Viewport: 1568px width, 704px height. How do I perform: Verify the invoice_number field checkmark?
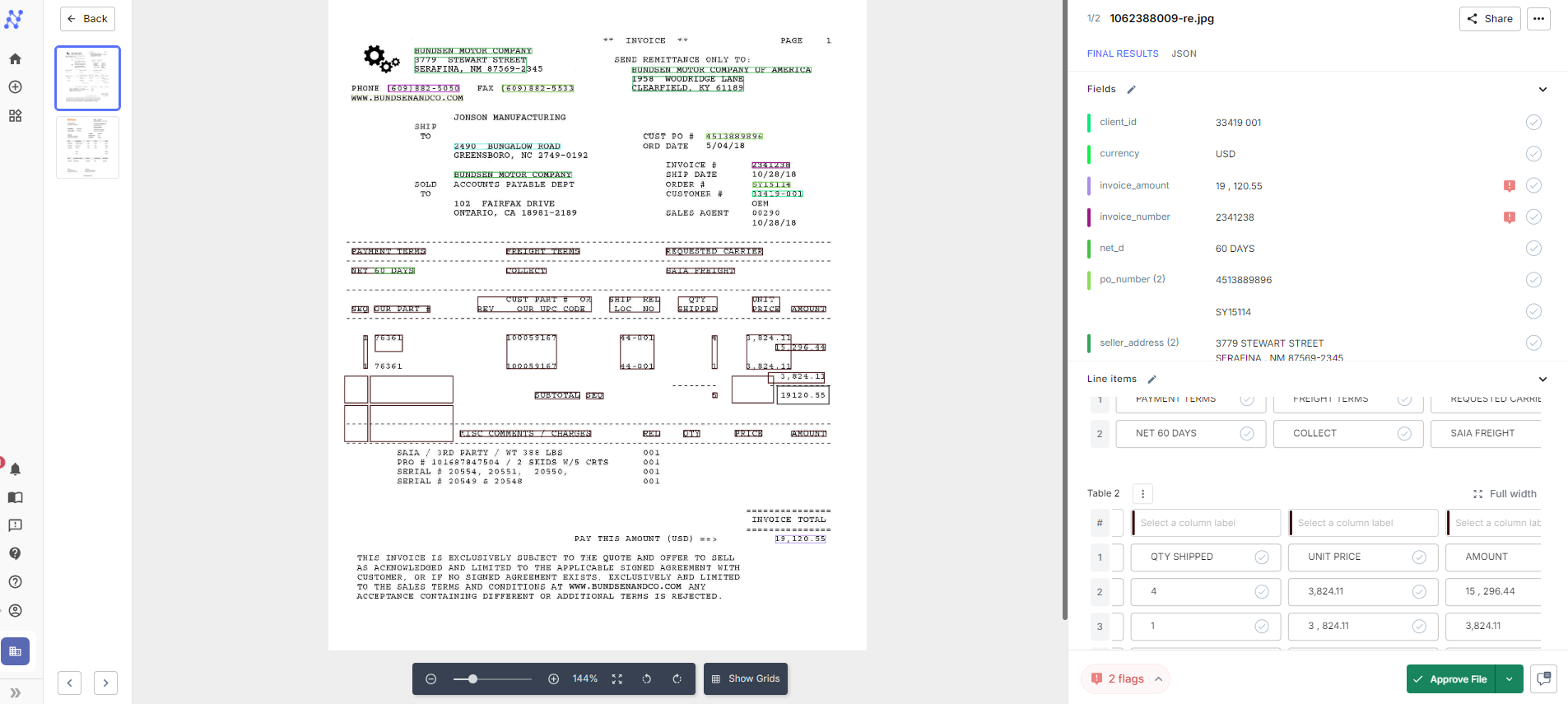pos(1533,217)
